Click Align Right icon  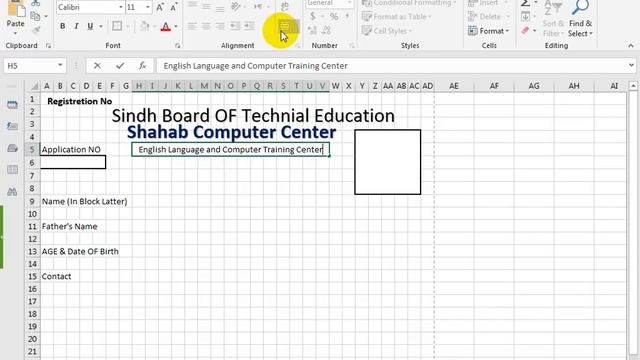[220, 26]
